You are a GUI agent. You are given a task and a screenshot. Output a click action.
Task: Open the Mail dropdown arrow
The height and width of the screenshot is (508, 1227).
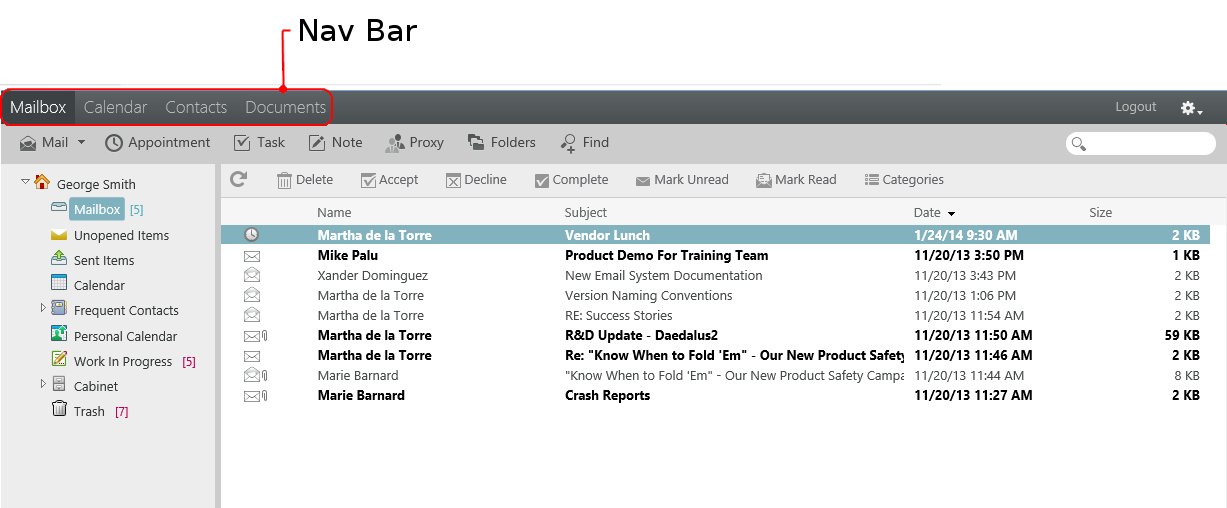(x=81, y=143)
